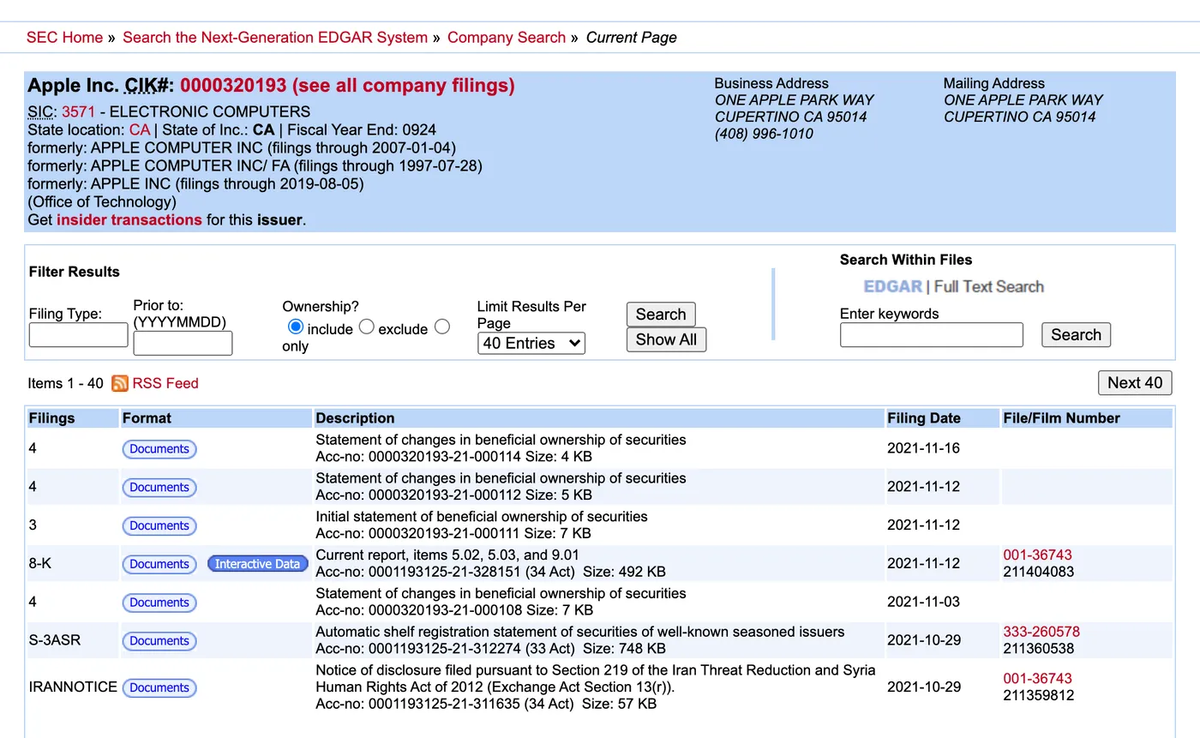This screenshot has height=738, width=1200.
Task: Click the Prior to date input field
Action: point(182,343)
